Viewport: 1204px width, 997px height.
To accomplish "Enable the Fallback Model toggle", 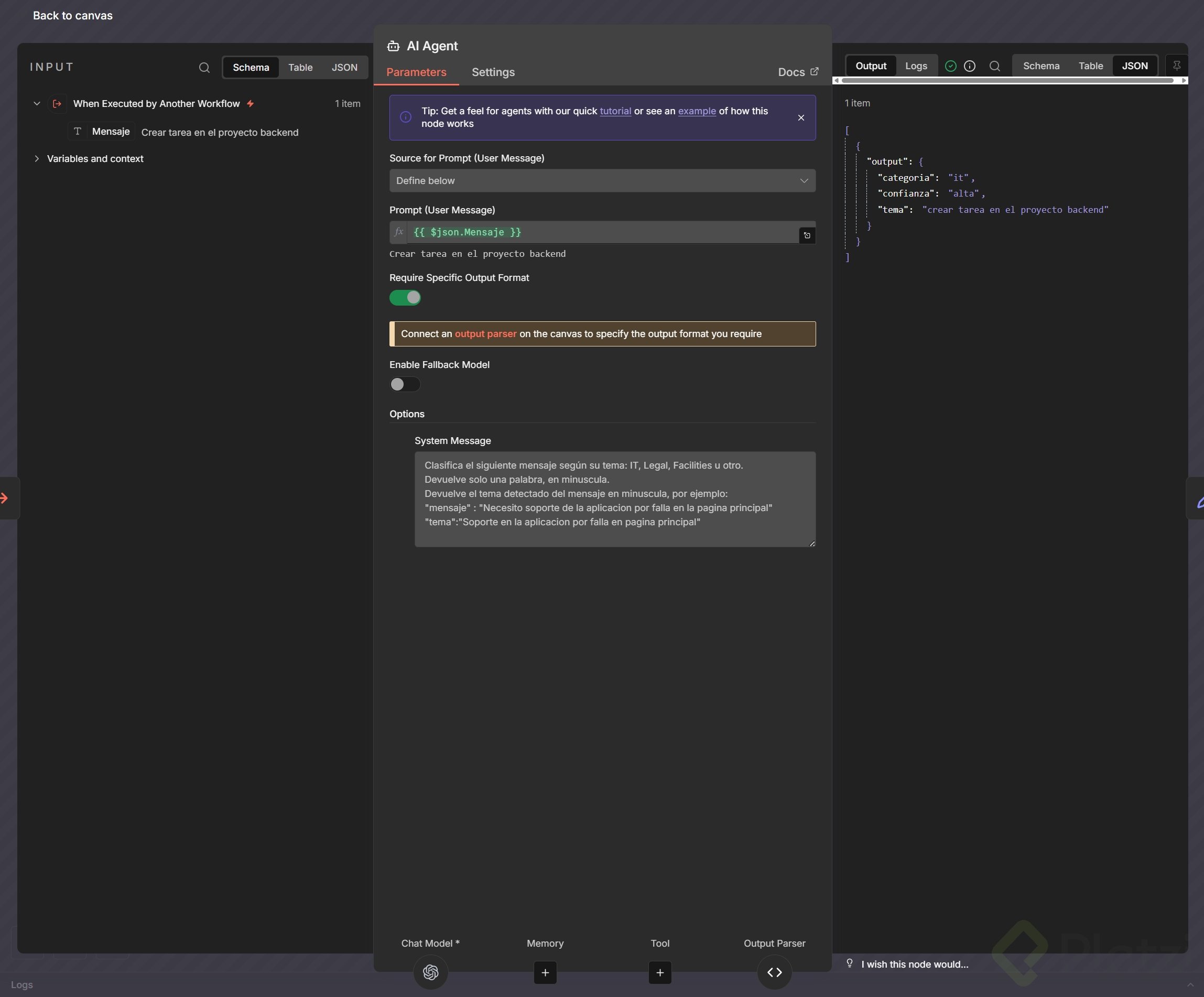I will click(x=405, y=384).
